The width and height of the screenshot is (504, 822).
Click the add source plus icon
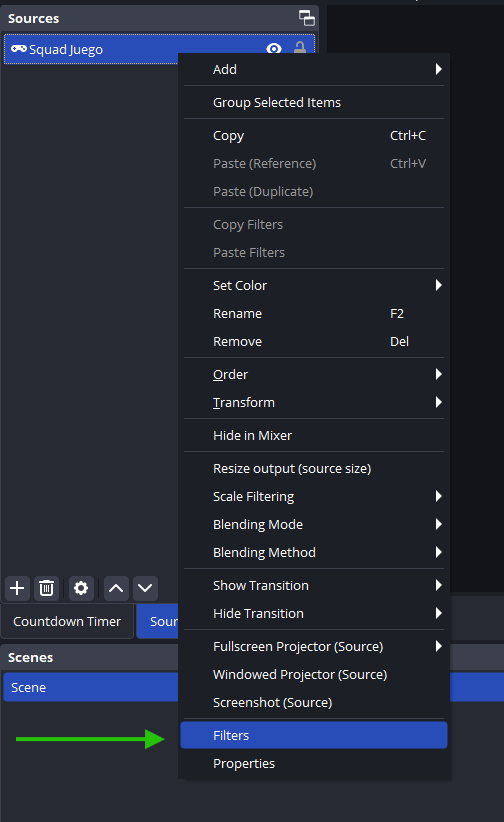coord(17,588)
